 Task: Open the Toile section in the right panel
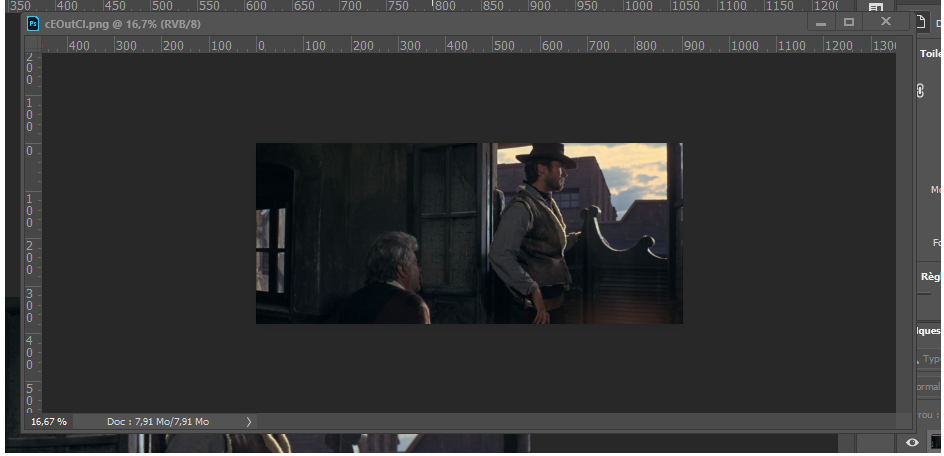click(930, 55)
